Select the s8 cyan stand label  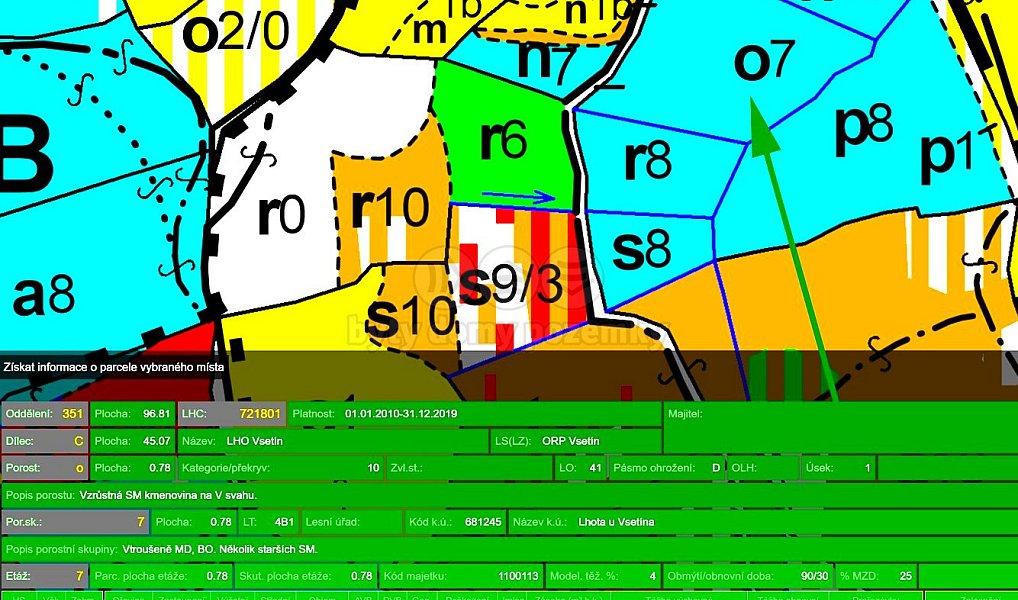pyautogui.click(x=641, y=251)
